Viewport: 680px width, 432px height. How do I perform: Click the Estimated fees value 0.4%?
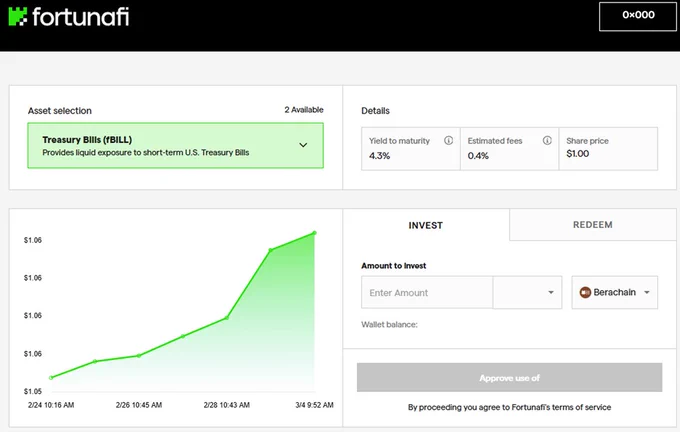click(478, 156)
